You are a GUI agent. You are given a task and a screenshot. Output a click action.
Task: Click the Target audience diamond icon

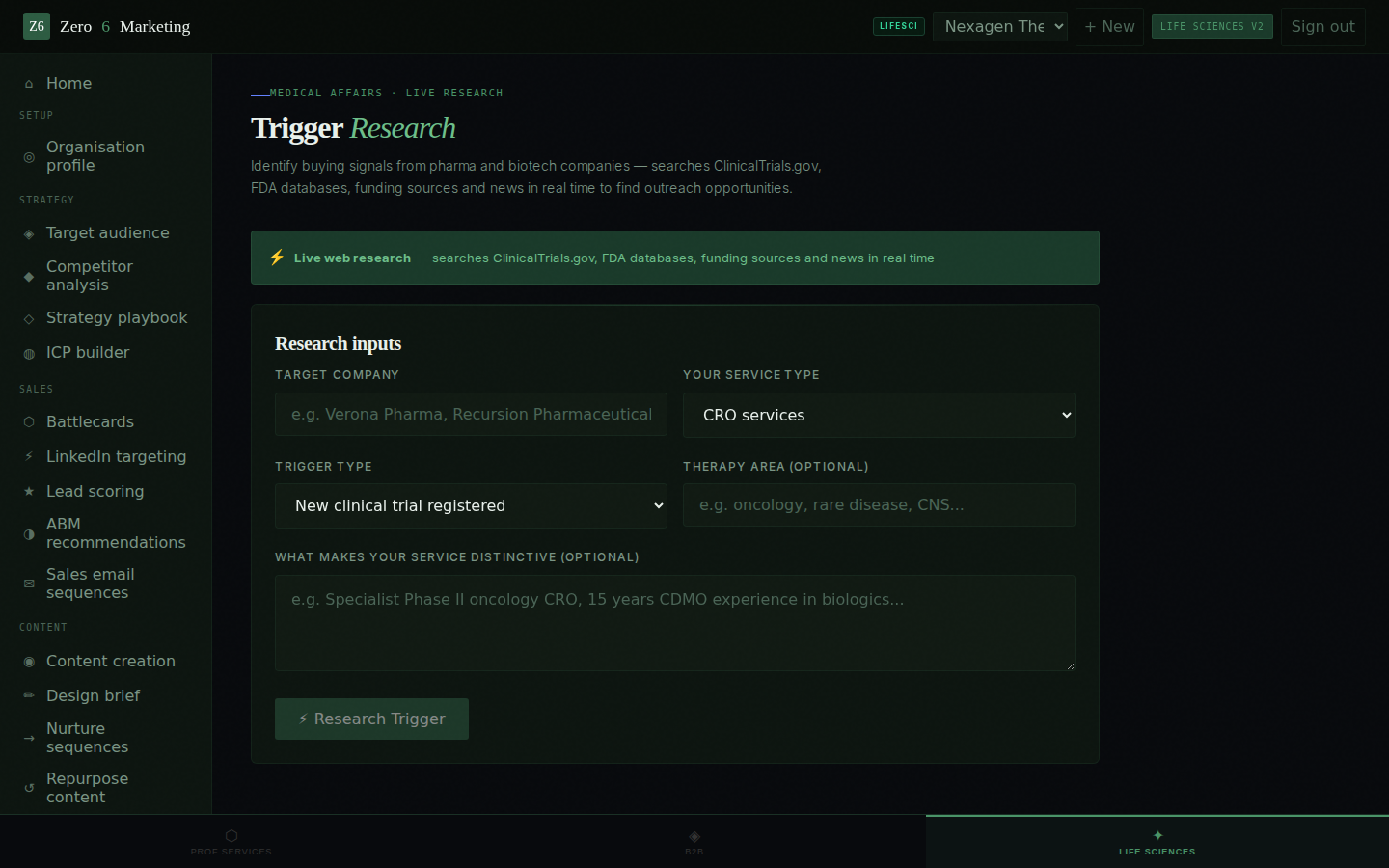coord(29,233)
